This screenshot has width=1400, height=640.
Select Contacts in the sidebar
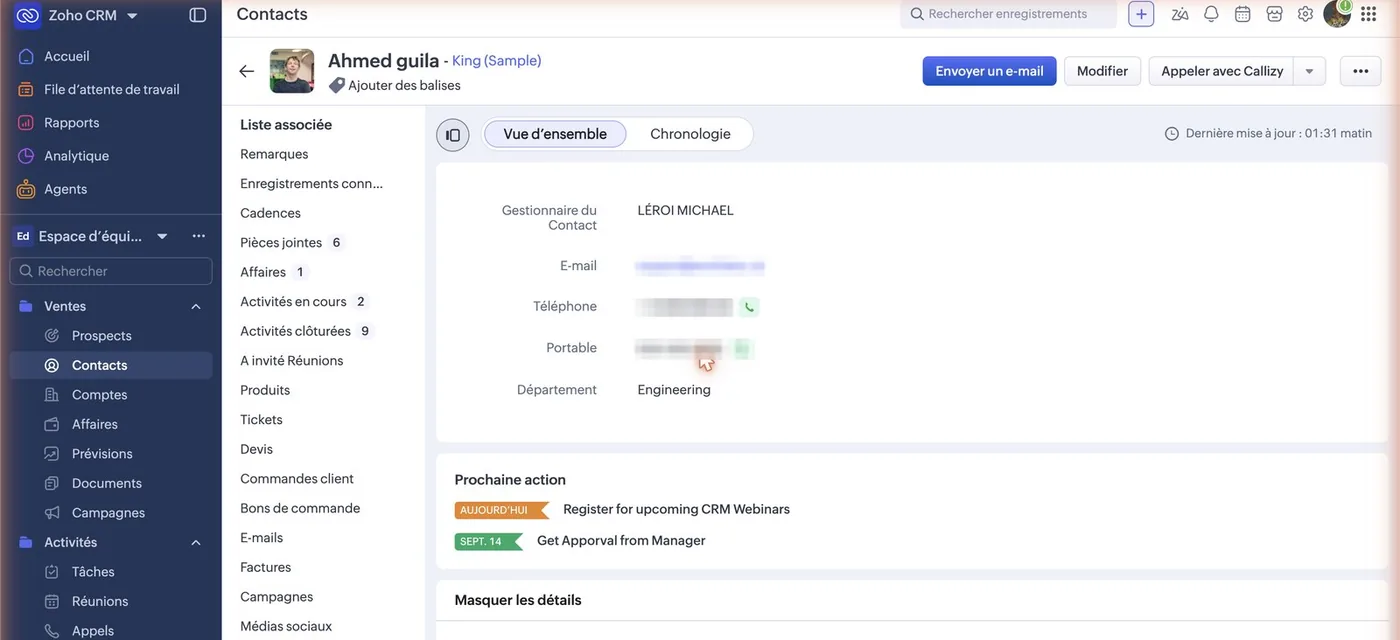pyautogui.click(x=99, y=365)
